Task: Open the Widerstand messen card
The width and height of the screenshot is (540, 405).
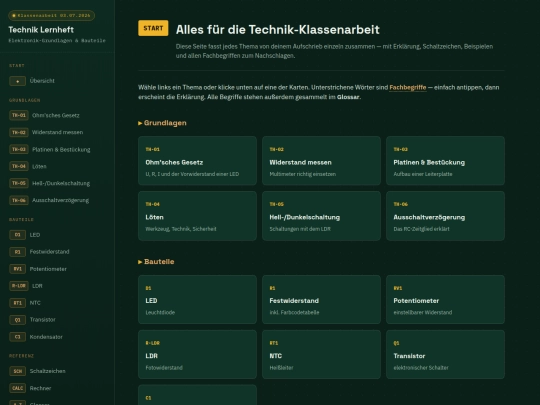Action: tap(321, 160)
